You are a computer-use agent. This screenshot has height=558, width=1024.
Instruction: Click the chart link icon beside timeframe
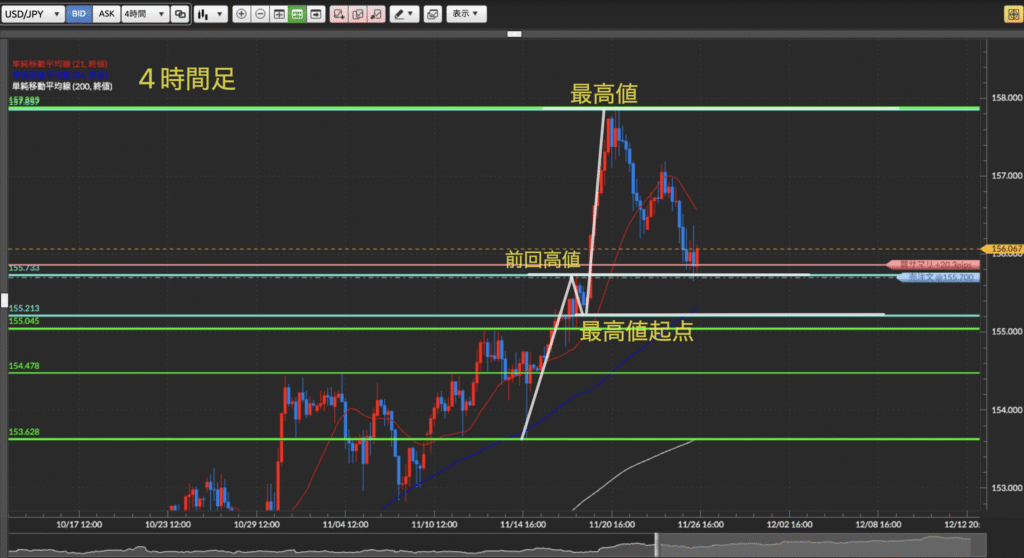pos(180,14)
